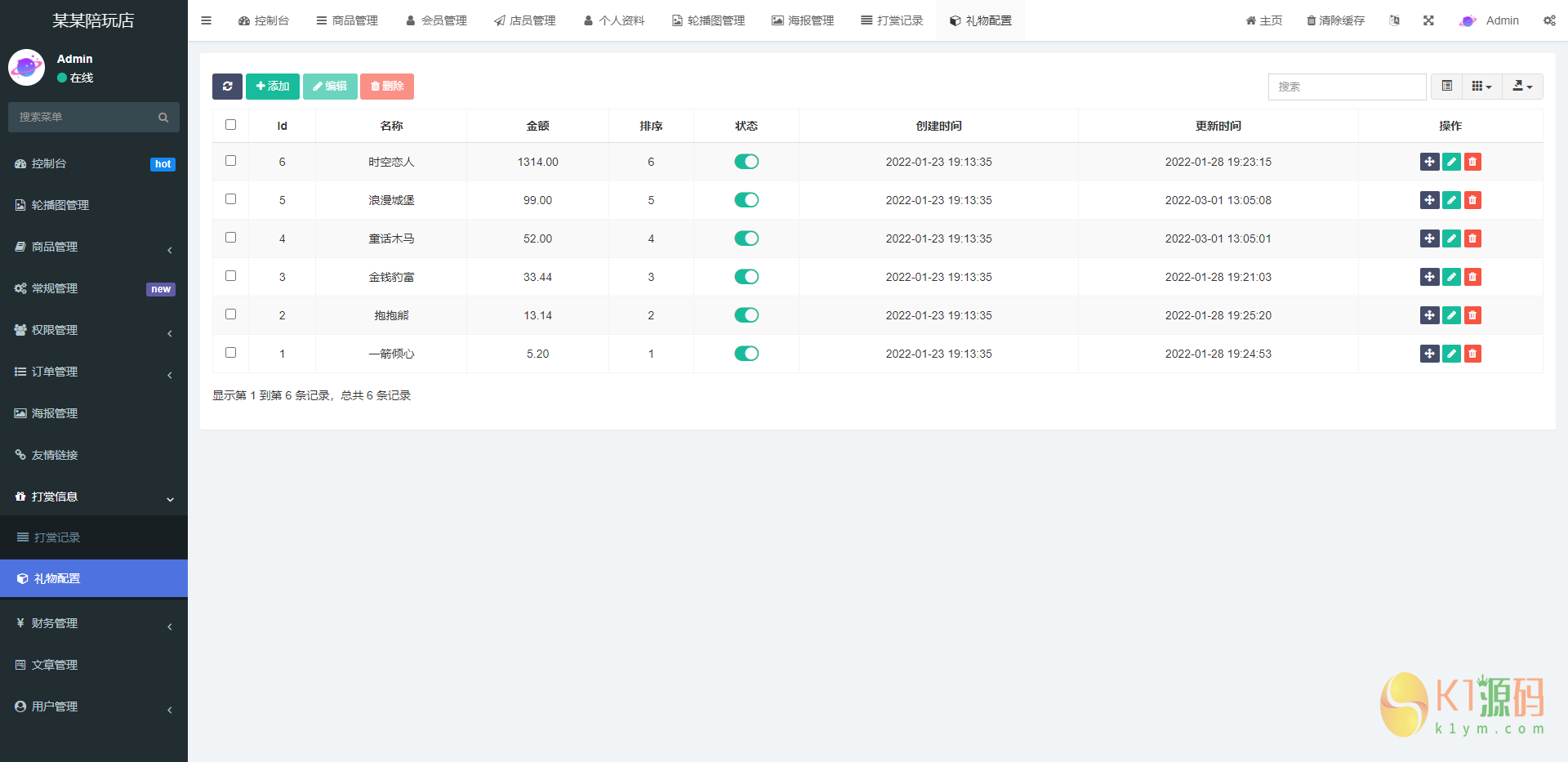Viewport: 1568px width, 762px height.
Task: Tick the select-all checkbox in table header
Action: pyautogui.click(x=231, y=125)
